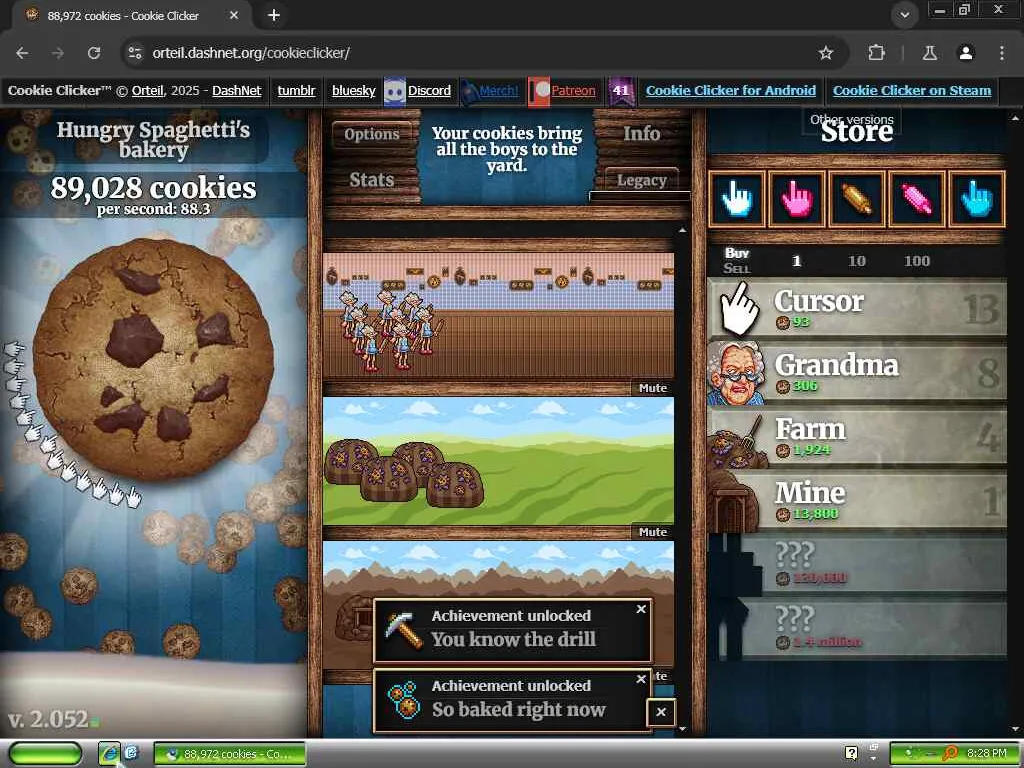The image size is (1024, 768).
Task: Purchase a Farm building
Action: [857, 436]
